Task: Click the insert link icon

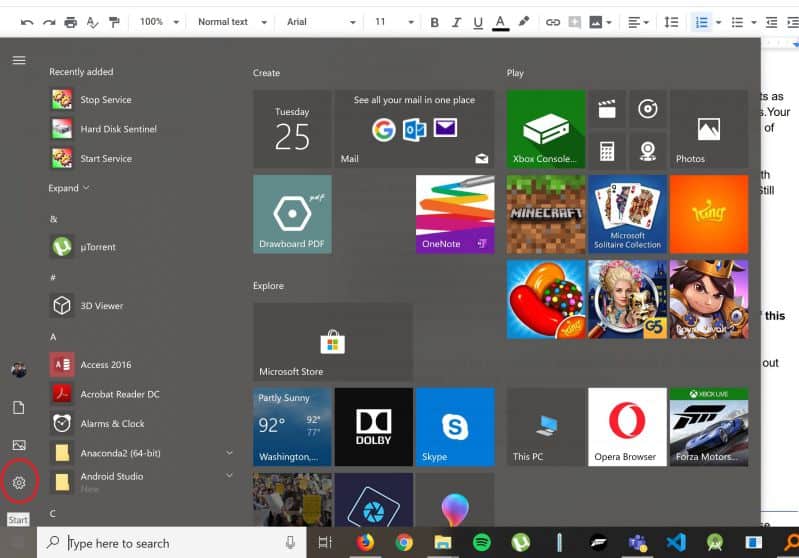Action: coord(553,22)
